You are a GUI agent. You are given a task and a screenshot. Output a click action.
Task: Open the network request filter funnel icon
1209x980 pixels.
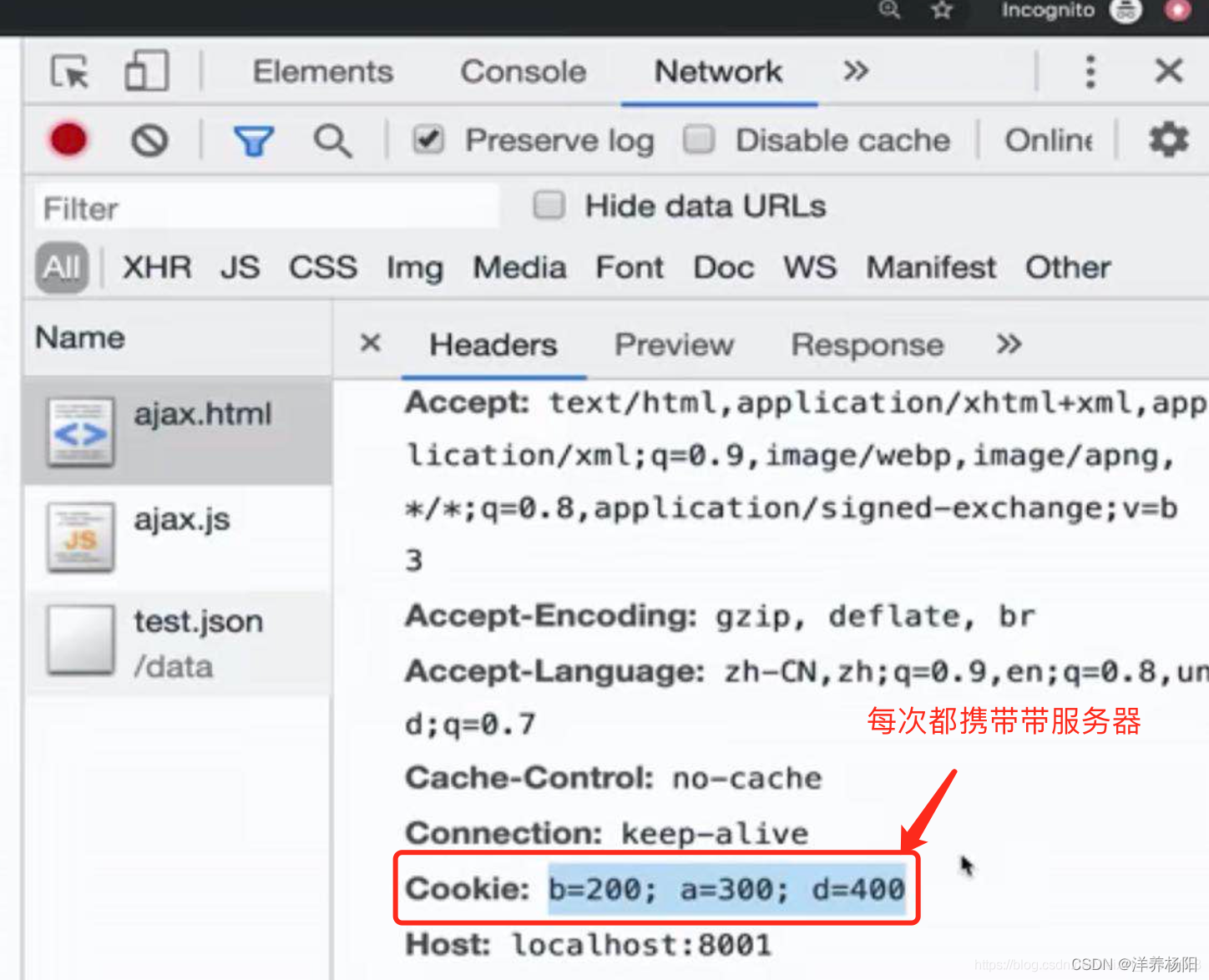pyautogui.click(x=253, y=140)
